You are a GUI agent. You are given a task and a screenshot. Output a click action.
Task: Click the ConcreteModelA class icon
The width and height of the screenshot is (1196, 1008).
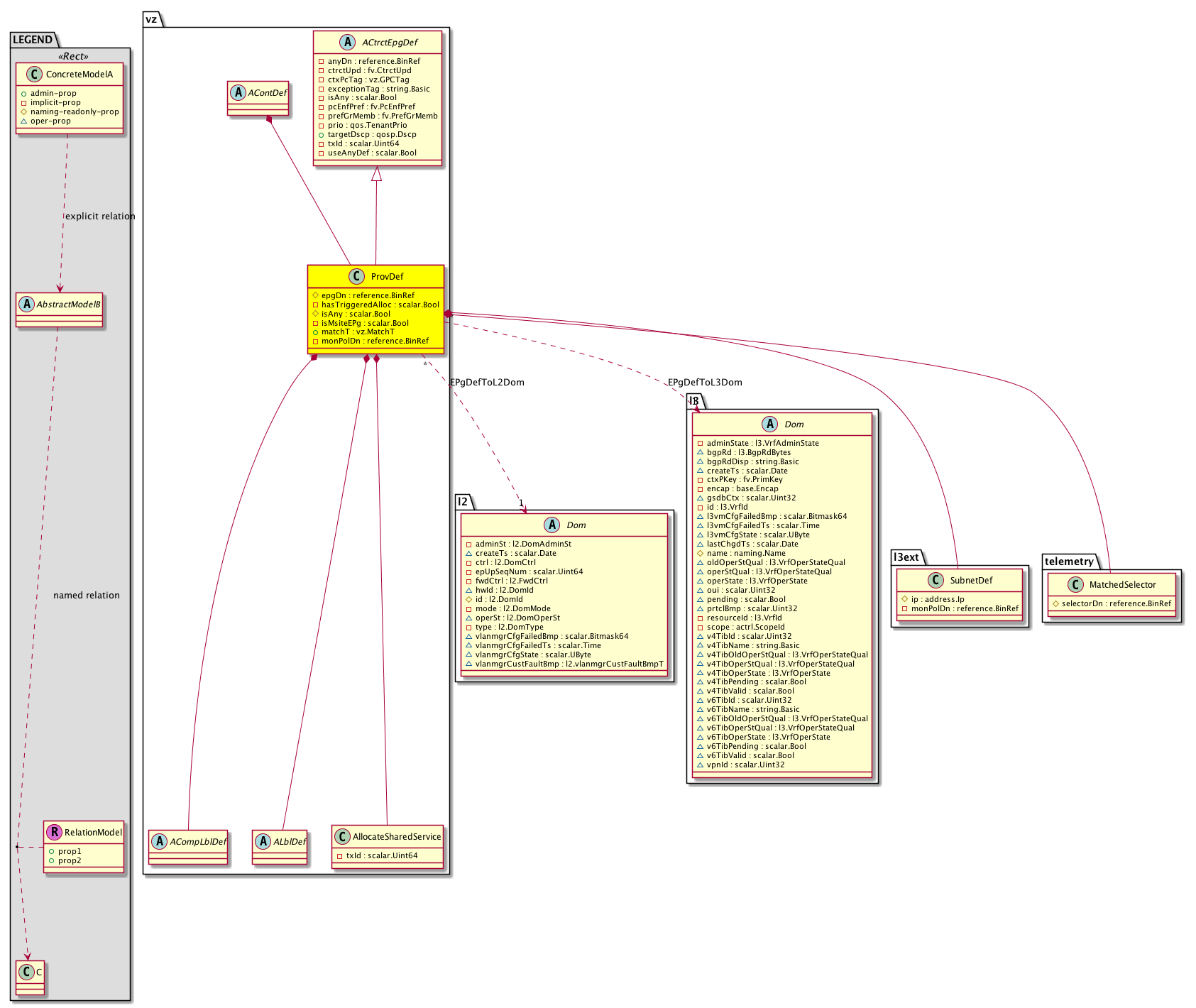coord(35,75)
